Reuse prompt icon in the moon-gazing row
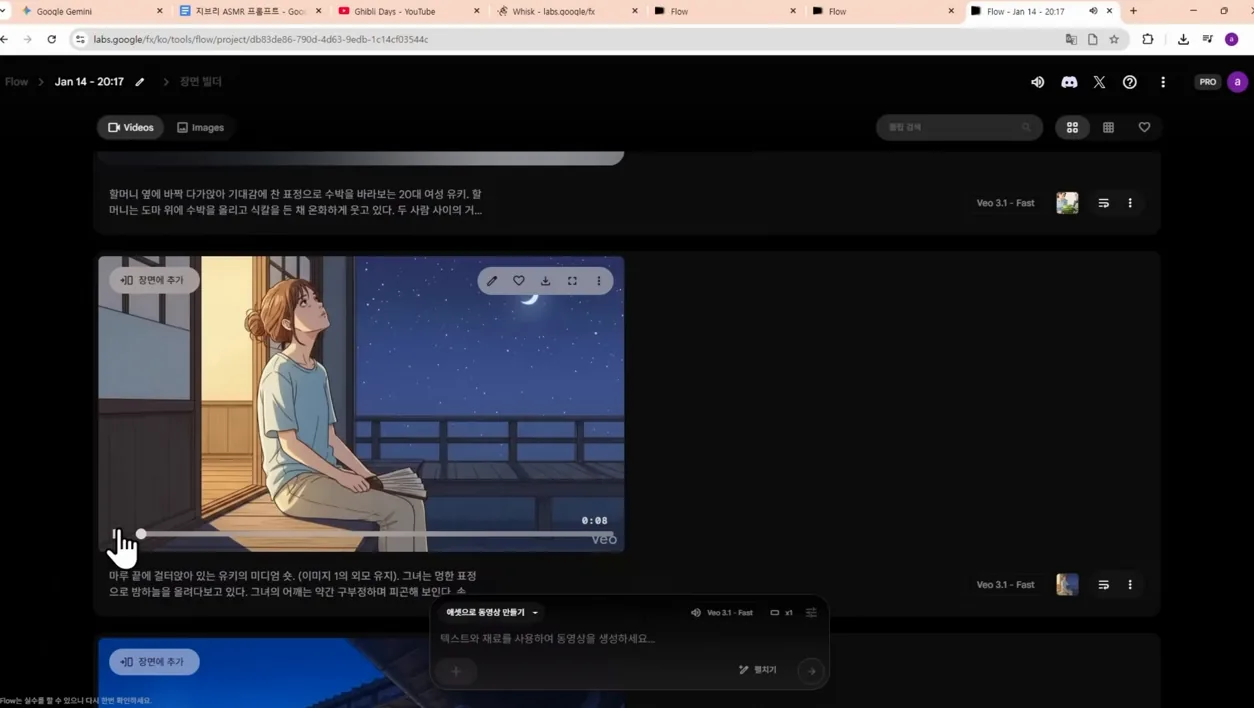Image resolution: width=1254 pixels, height=708 pixels. [1103, 584]
